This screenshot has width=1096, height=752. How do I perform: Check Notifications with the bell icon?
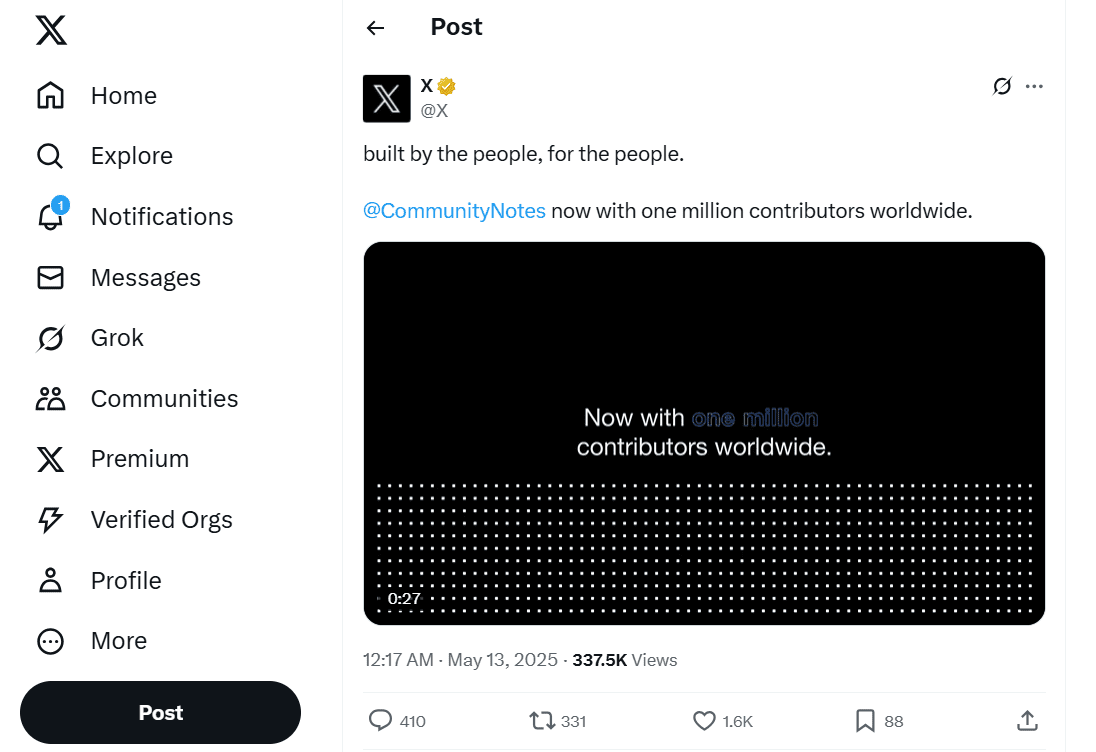coord(161,216)
